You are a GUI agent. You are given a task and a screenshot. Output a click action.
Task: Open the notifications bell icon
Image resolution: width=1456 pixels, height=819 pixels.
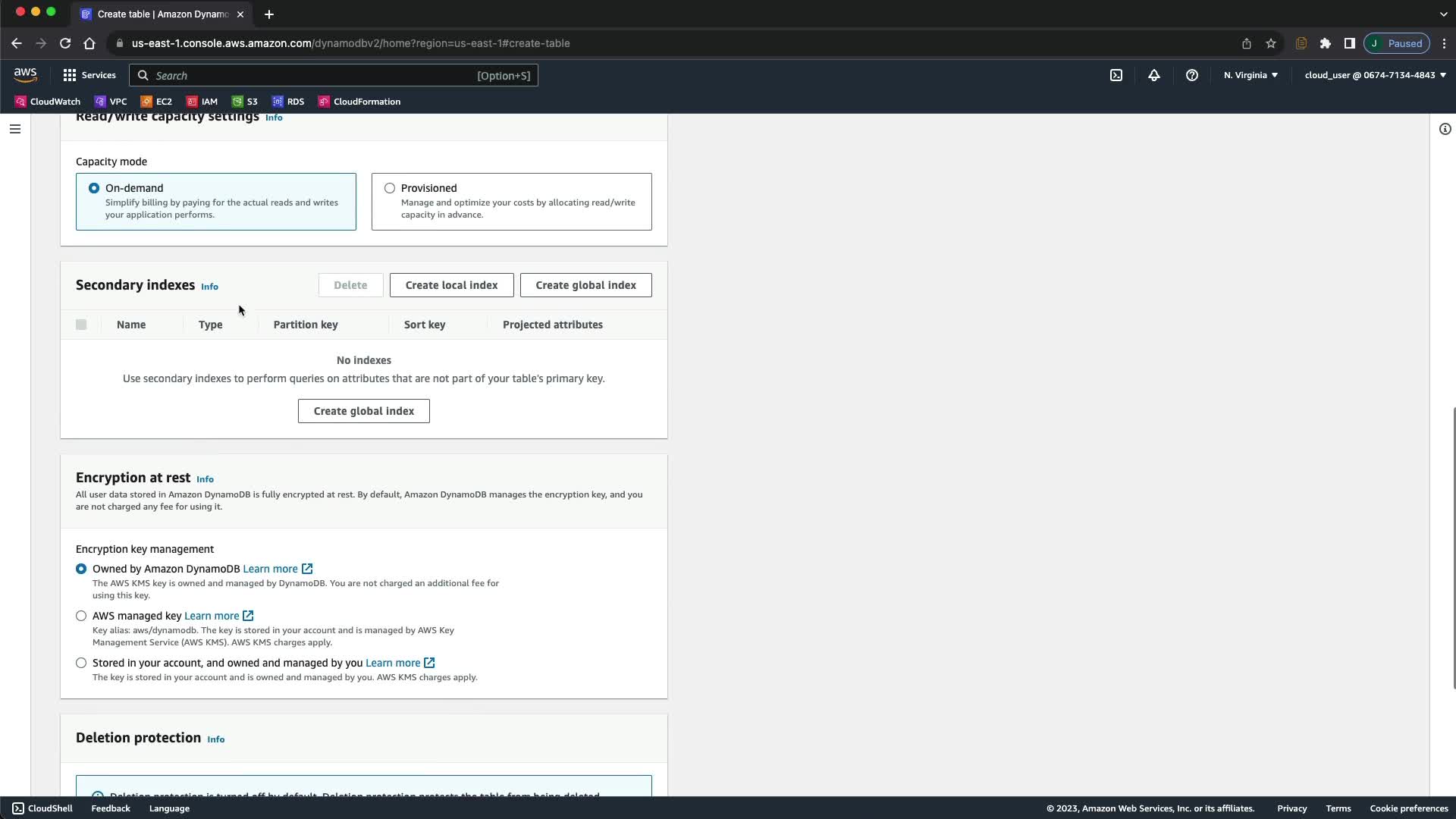click(1153, 75)
